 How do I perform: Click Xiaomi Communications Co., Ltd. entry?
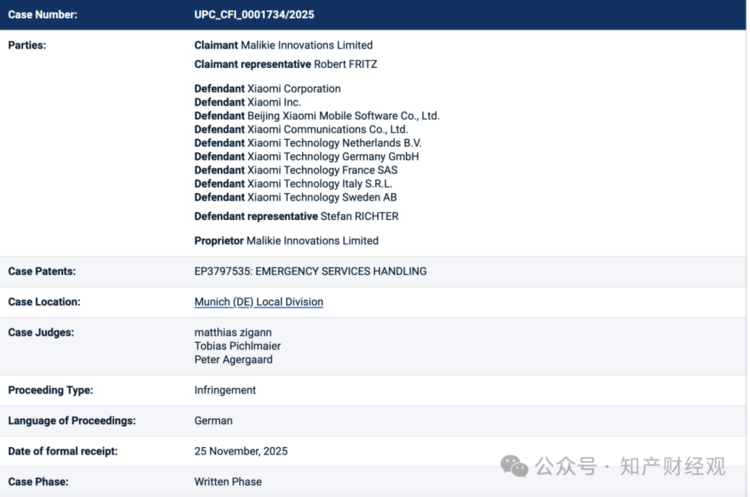[327, 129]
